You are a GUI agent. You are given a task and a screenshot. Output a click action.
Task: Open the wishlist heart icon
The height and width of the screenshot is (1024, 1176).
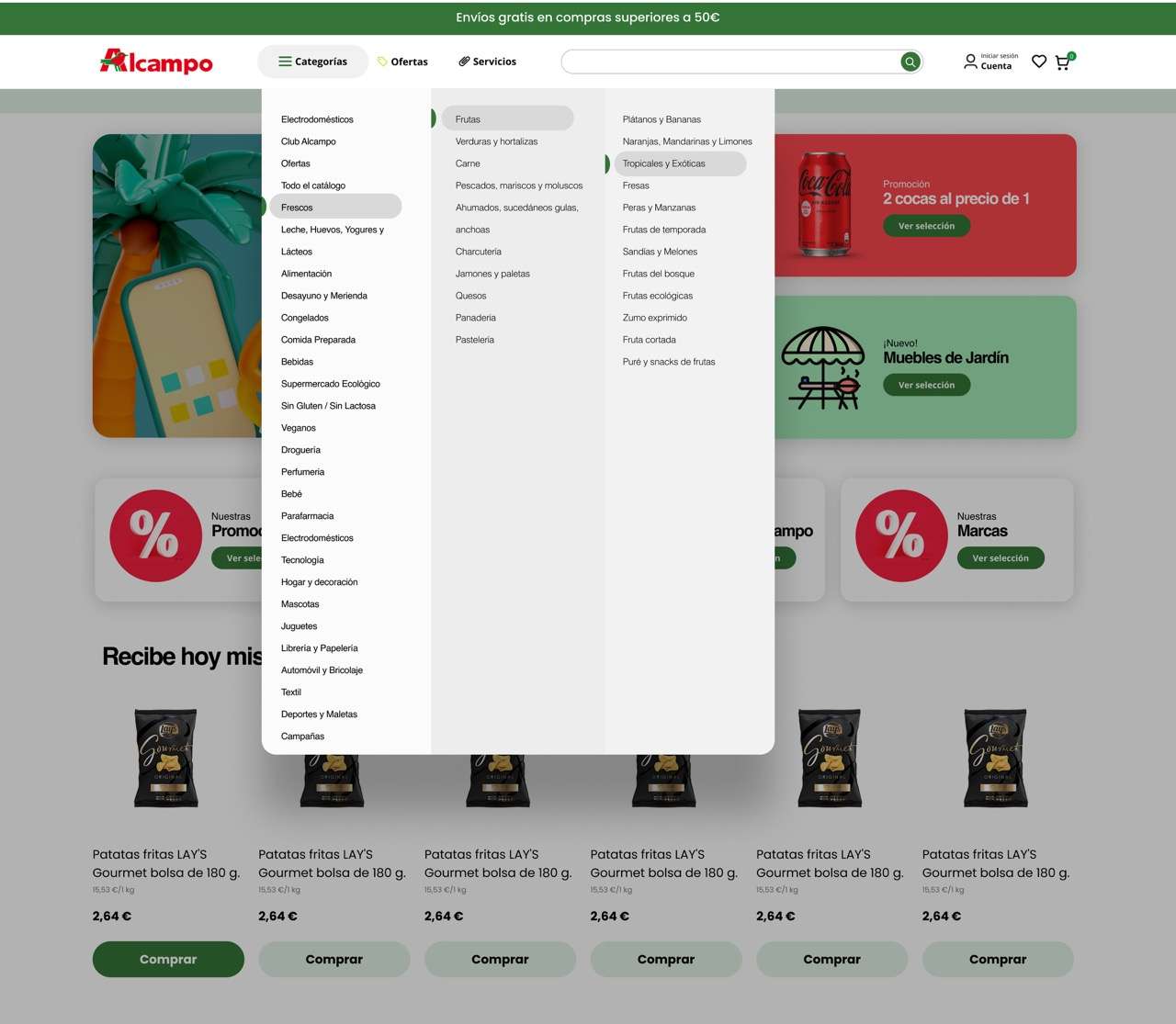point(1039,62)
